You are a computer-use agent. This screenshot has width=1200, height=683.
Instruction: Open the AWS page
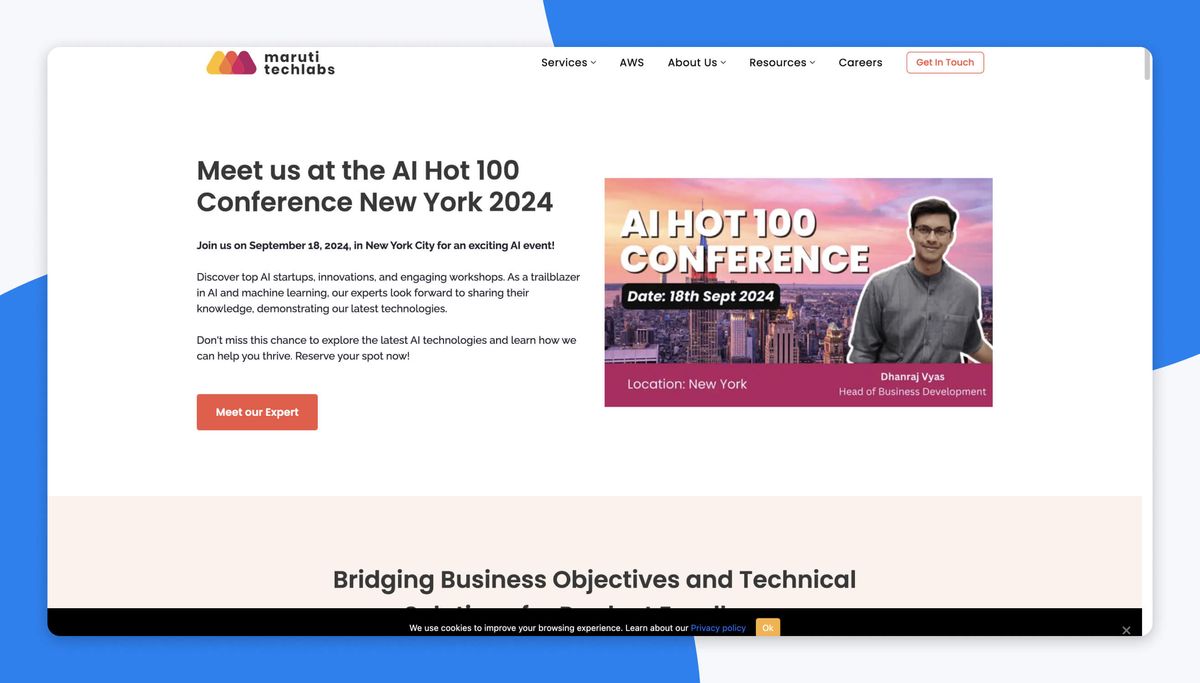(632, 63)
